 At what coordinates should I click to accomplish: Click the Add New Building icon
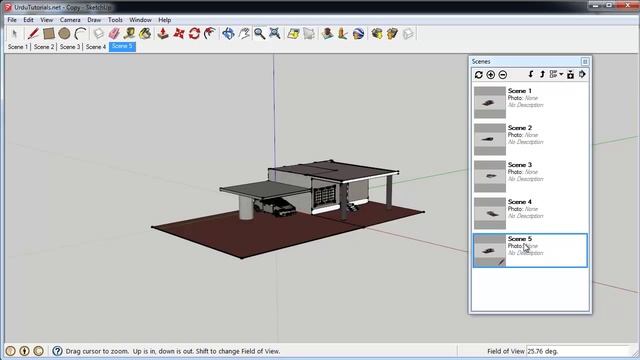click(327, 34)
